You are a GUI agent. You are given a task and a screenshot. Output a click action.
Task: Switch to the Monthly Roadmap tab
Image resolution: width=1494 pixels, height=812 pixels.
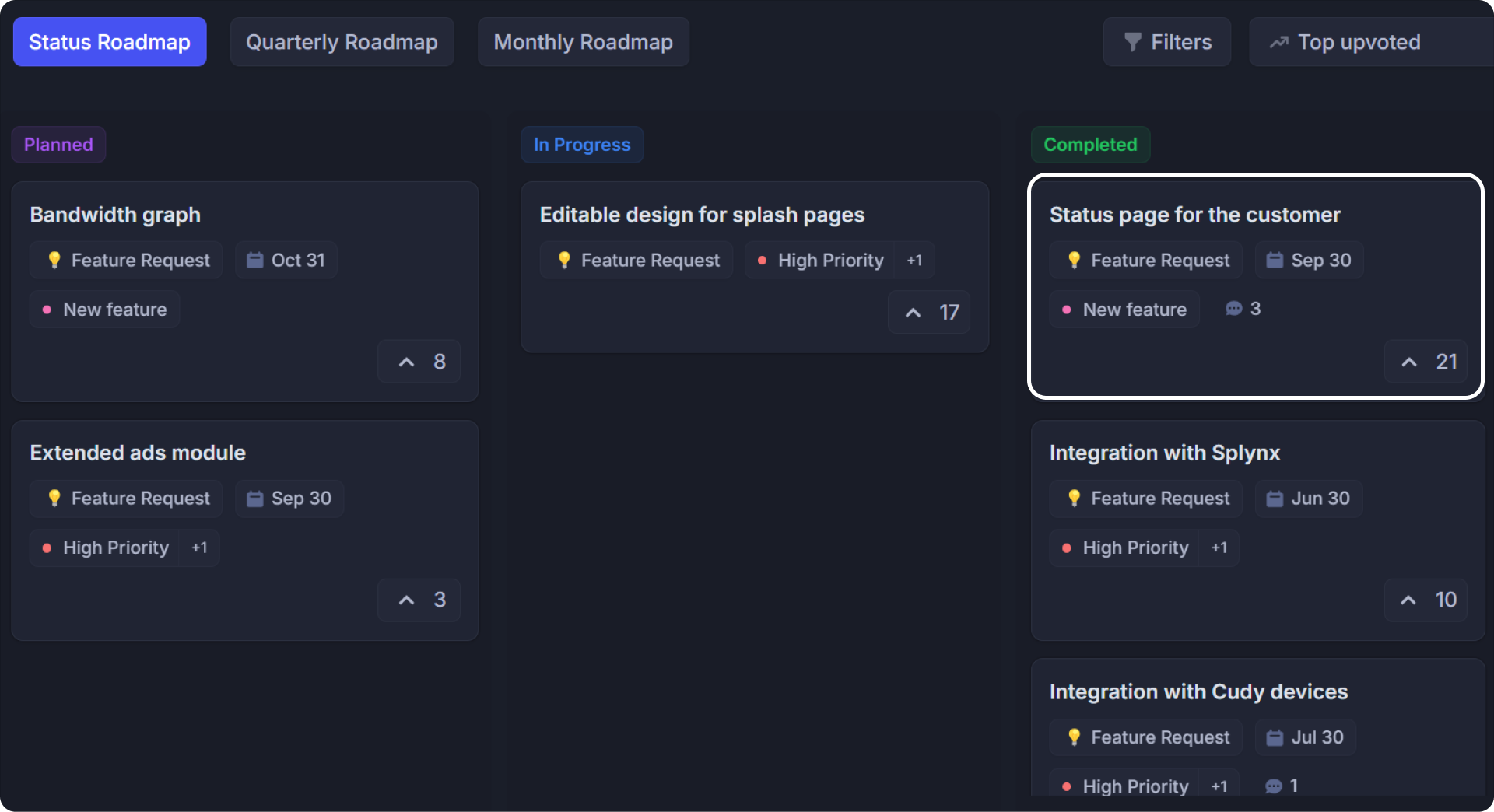point(583,42)
